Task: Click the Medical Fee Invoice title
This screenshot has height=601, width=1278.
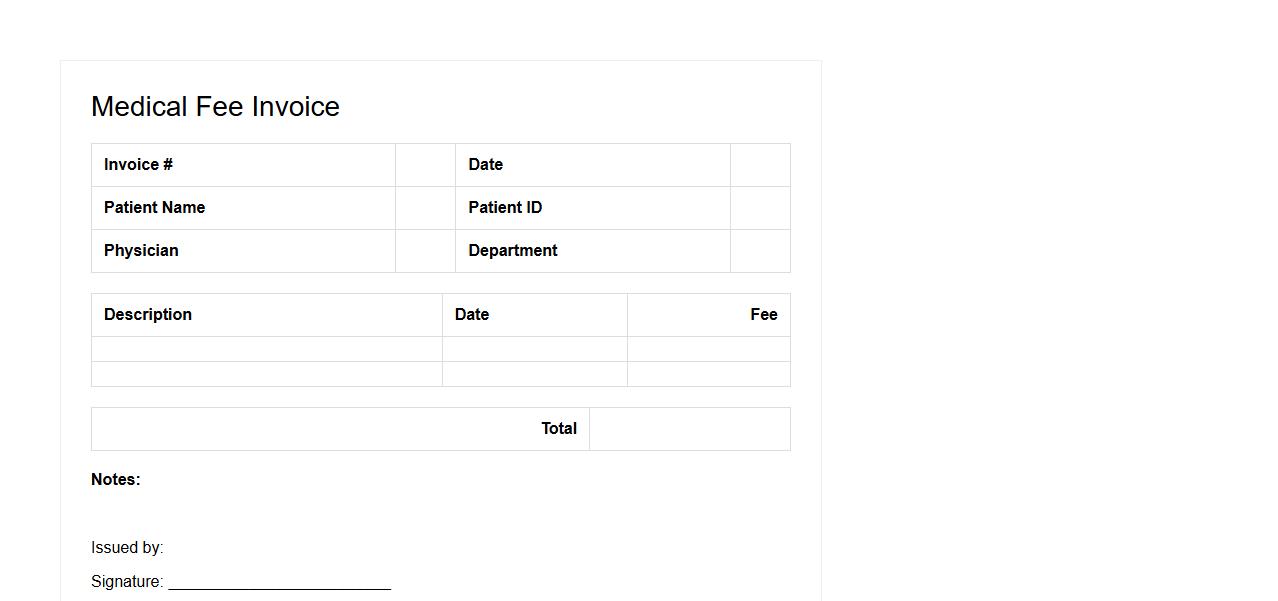Action: pyautogui.click(x=215, y=107)
